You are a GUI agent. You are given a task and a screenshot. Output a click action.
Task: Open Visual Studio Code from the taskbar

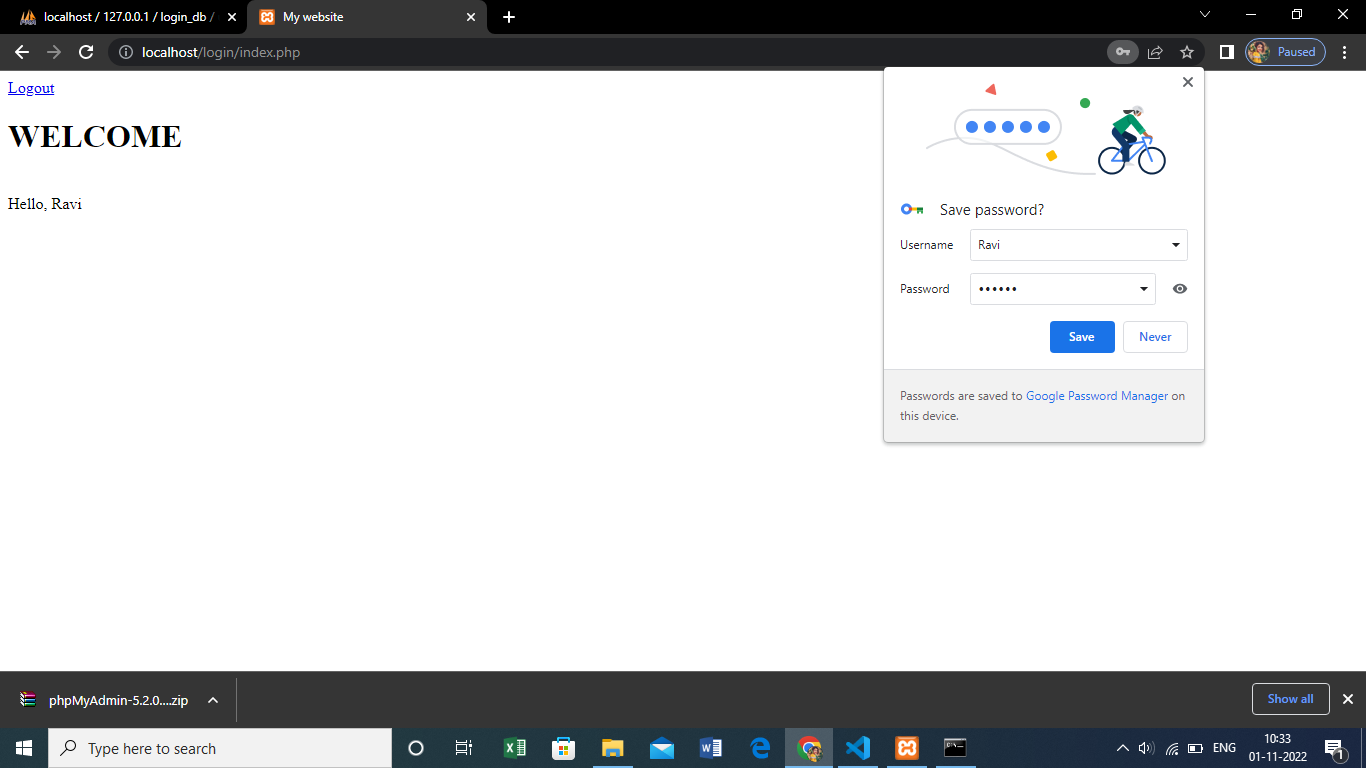coord(857,747)
